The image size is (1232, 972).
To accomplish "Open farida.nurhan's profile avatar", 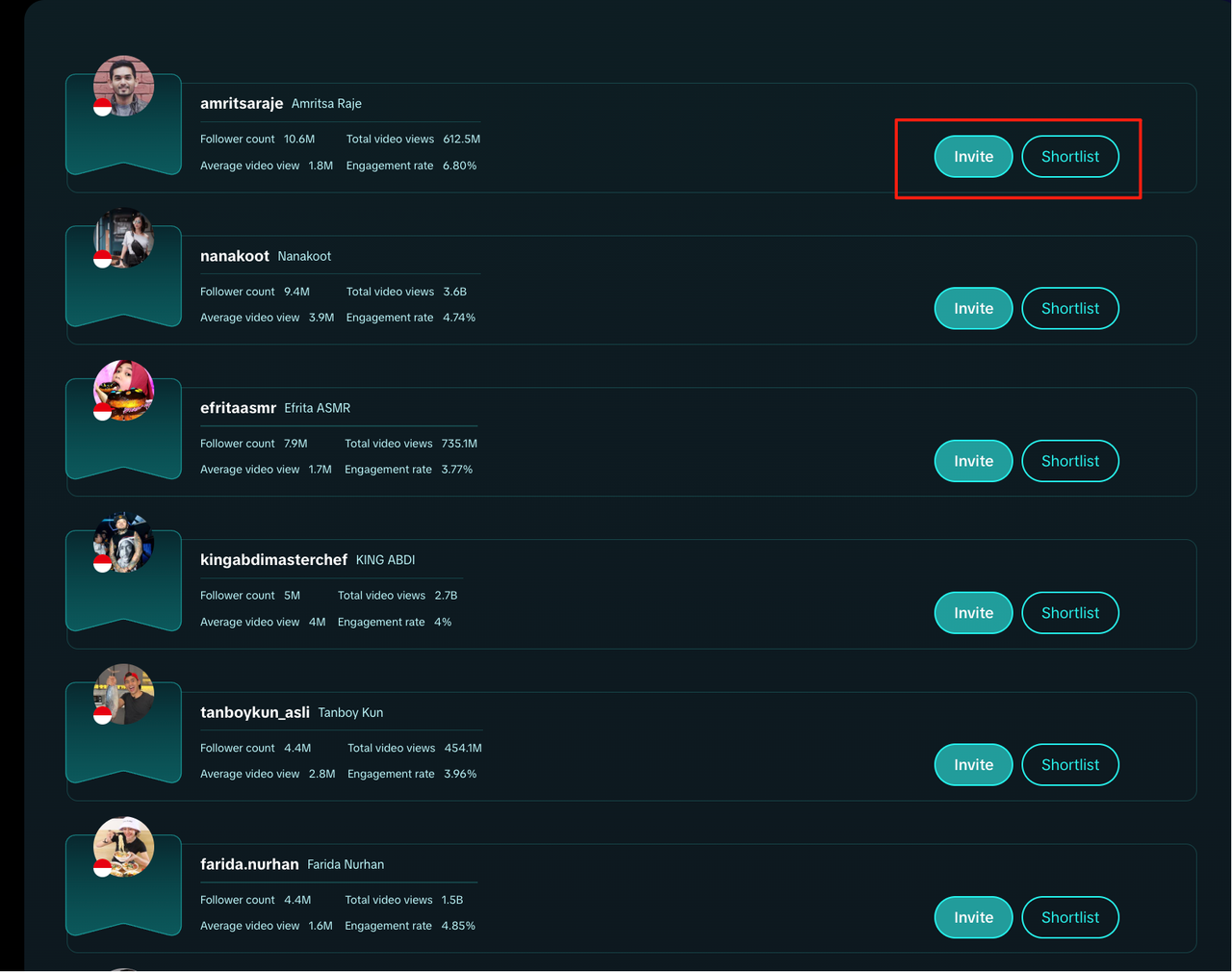I will click(x=123, y=847).
